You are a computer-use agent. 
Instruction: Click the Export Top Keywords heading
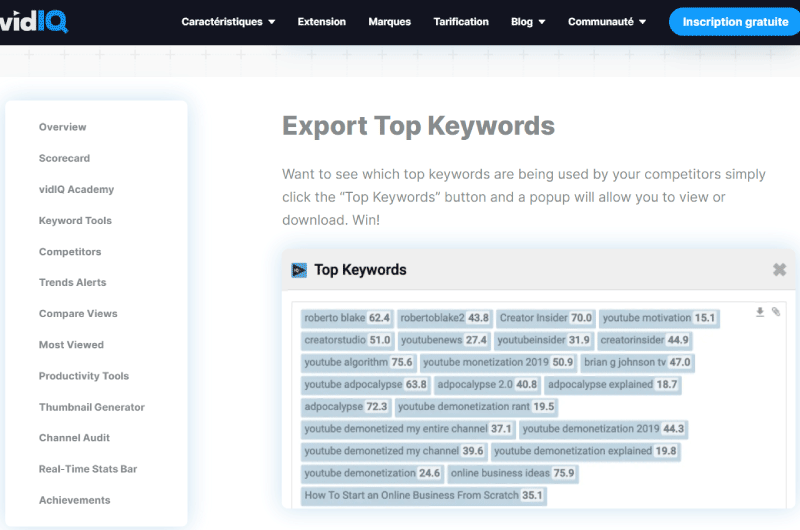tap(418, 125)
